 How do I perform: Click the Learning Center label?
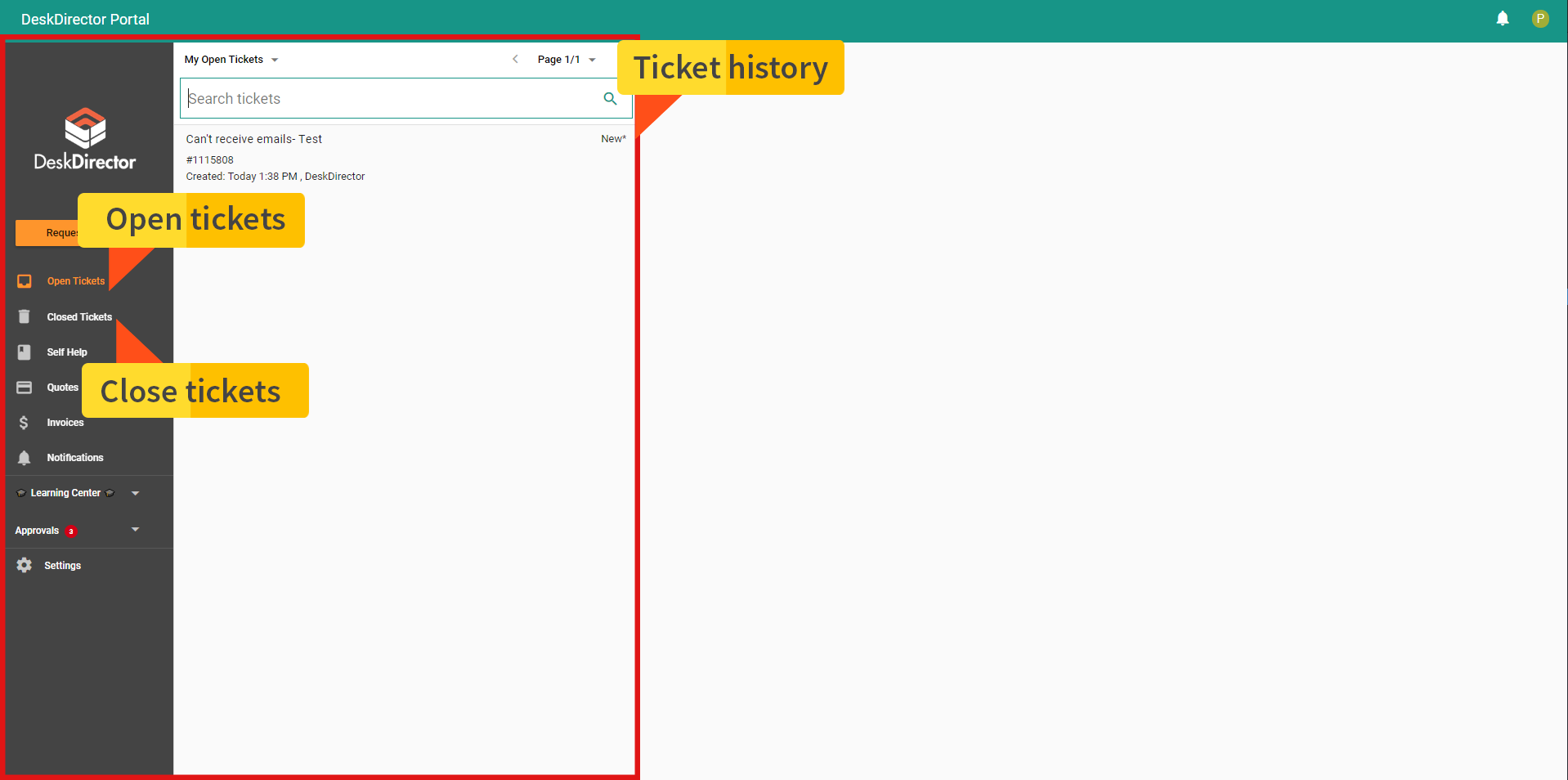point(65,493)
